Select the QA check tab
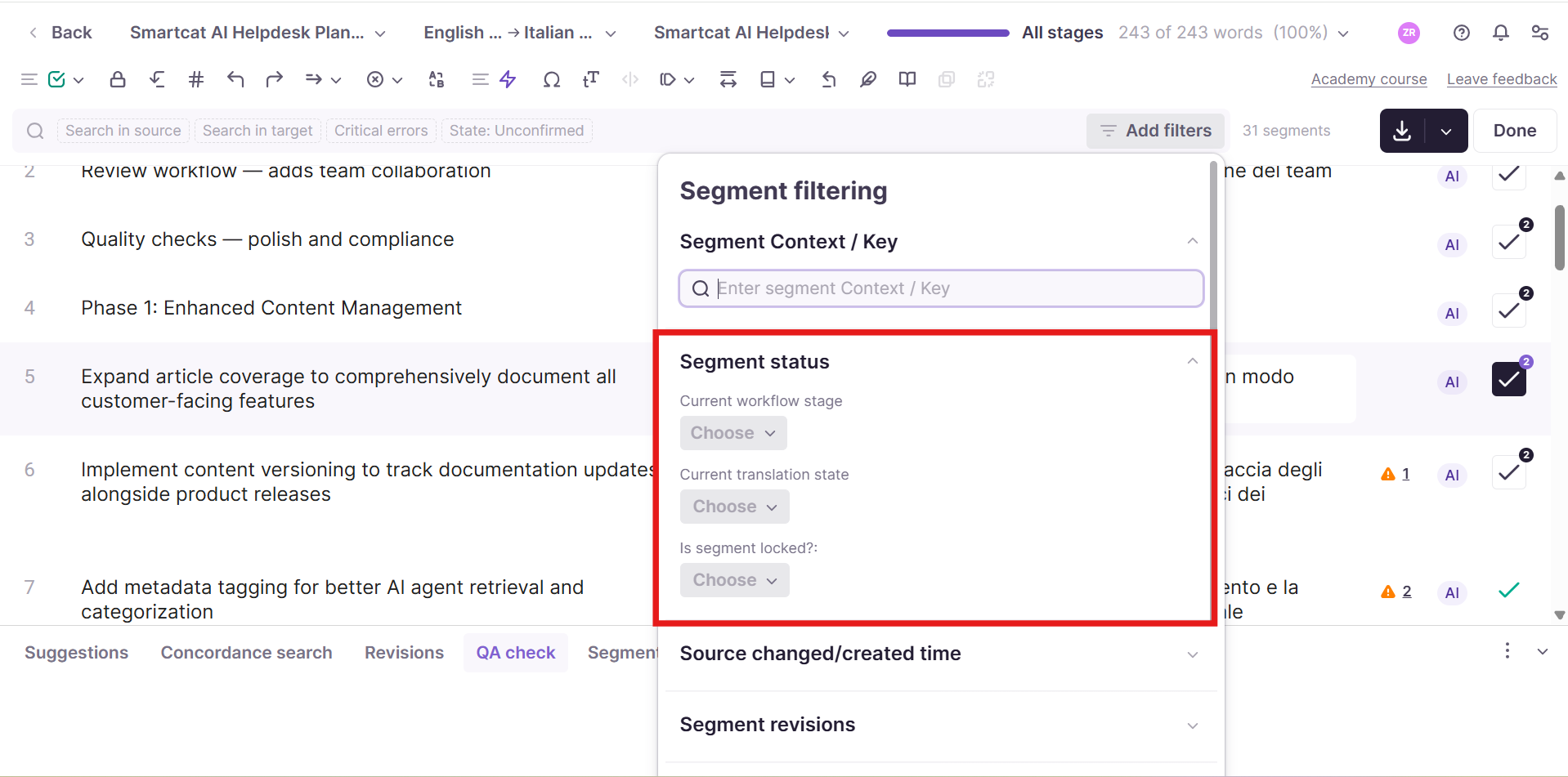The width and height of the screenshot is (1568, 777). tap(516, 653)
